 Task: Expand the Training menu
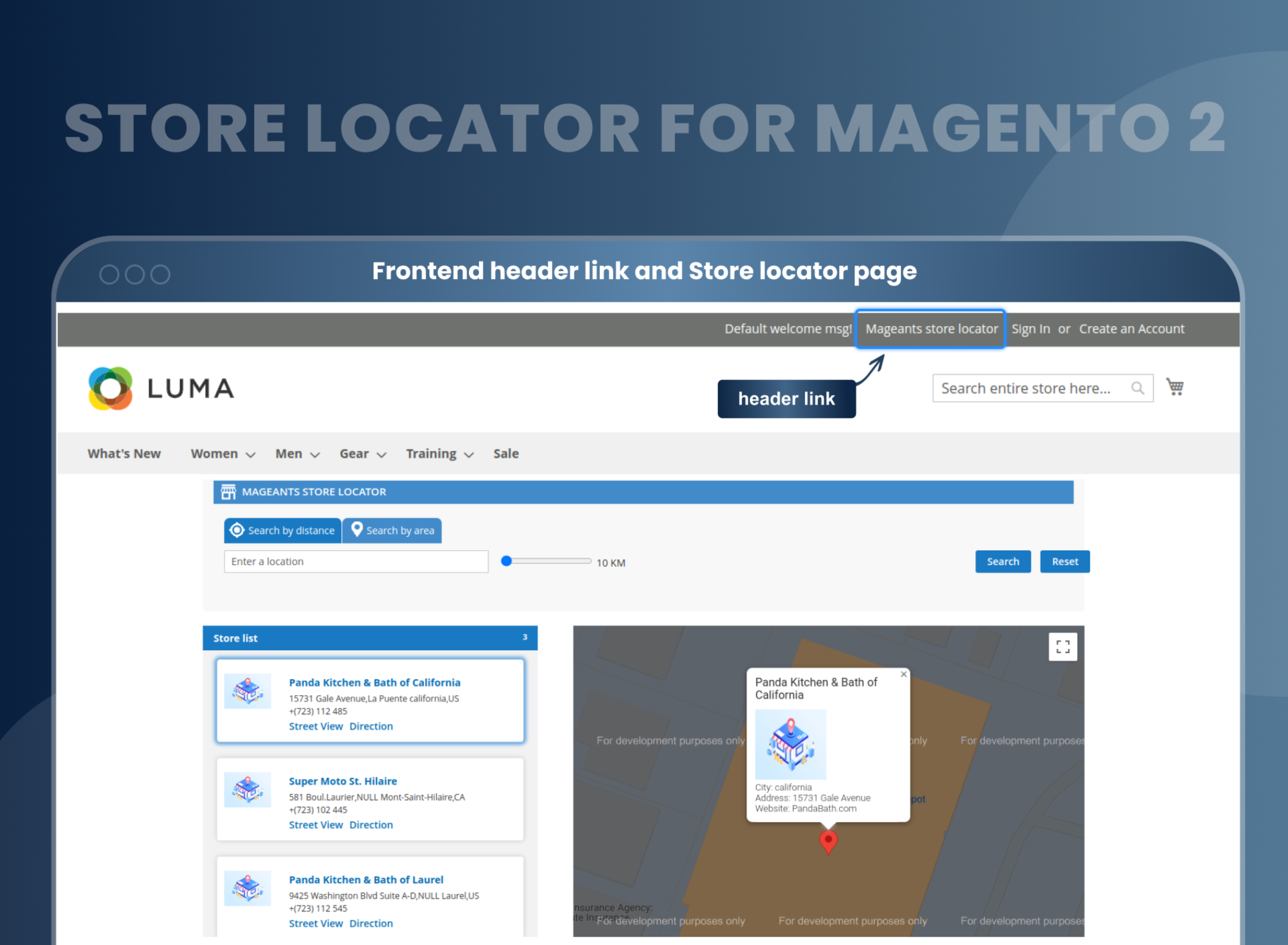[x=439, y=454]
